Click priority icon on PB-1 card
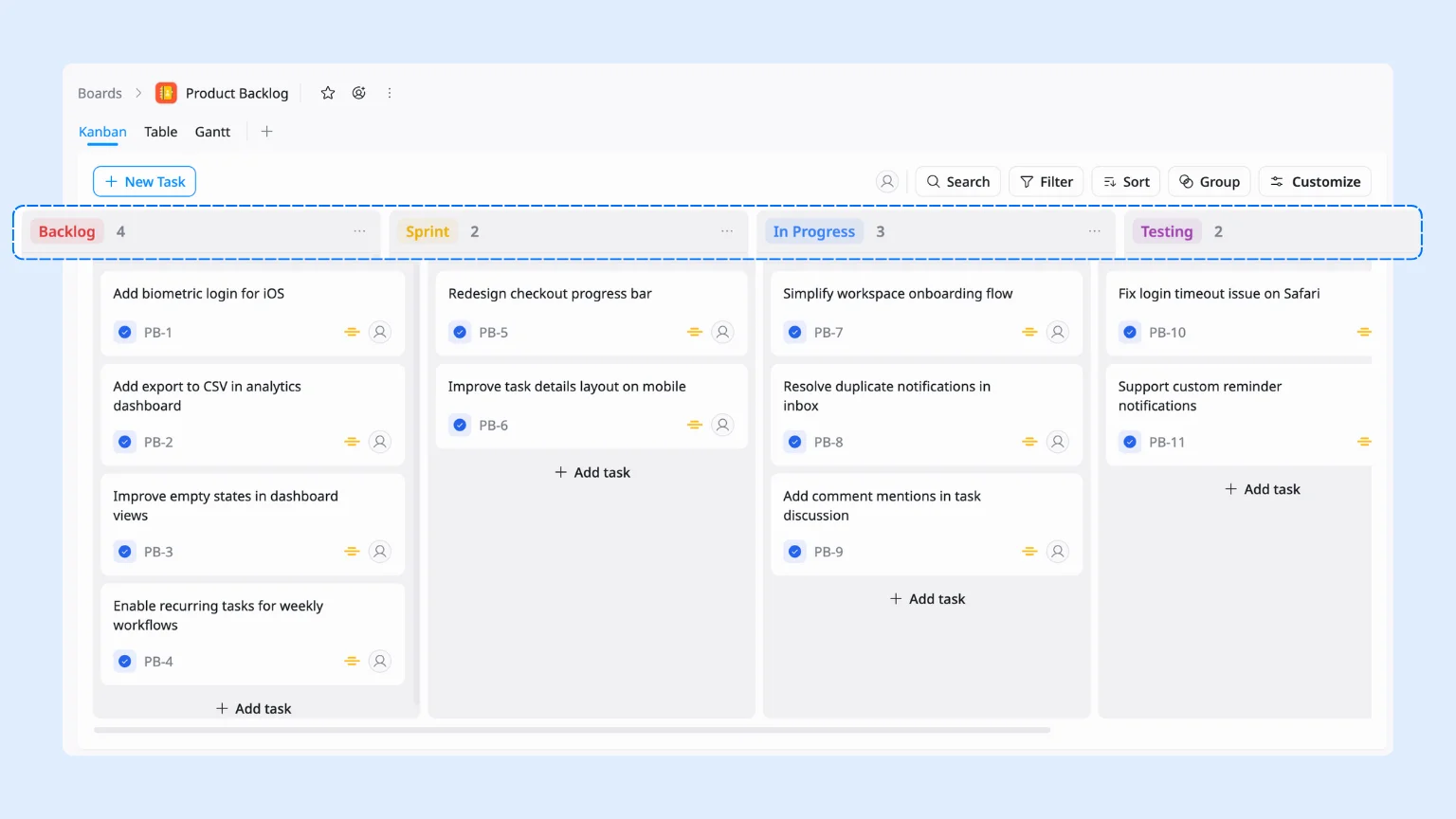This screenshot has width=1456, height=819. (352, 332)
